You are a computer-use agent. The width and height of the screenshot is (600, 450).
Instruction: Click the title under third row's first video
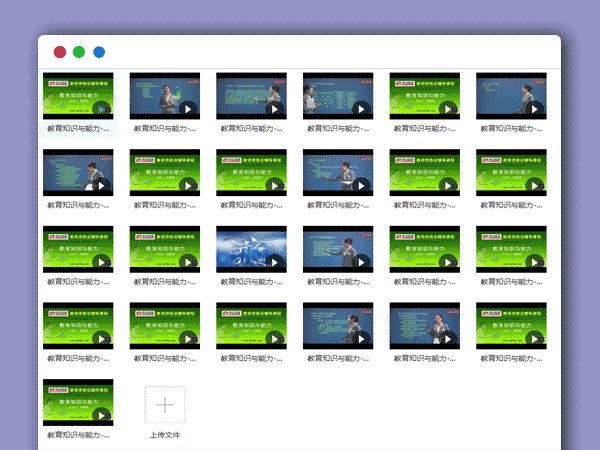pyautogui.click(x=78, y=283)
